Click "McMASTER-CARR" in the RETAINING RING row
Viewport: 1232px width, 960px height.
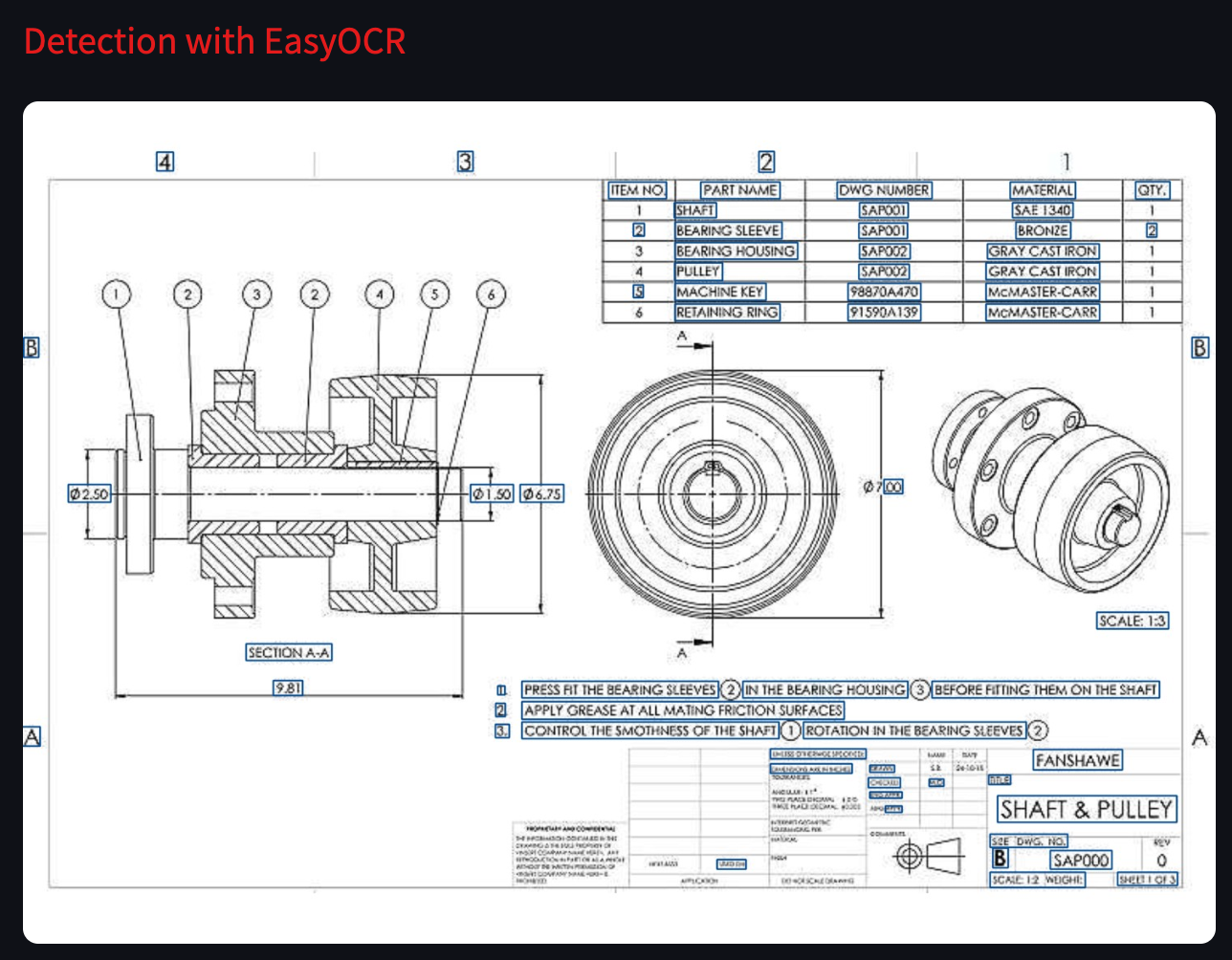[x=1043, y=312]
